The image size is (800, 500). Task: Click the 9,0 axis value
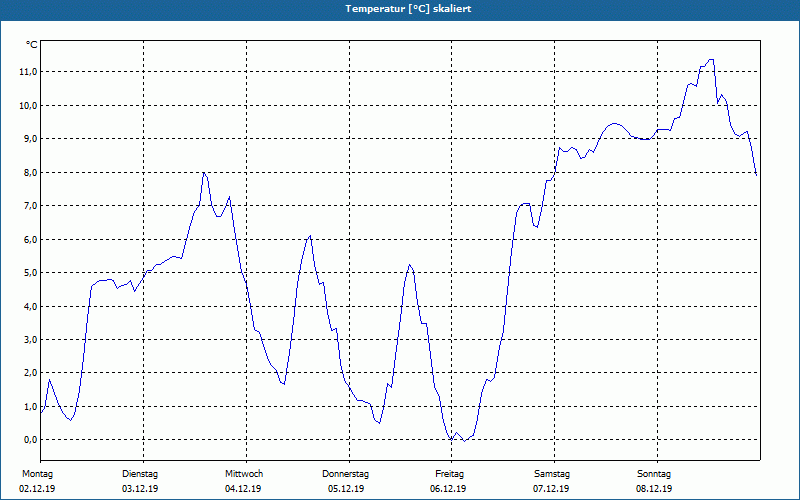tap(29, 139)
